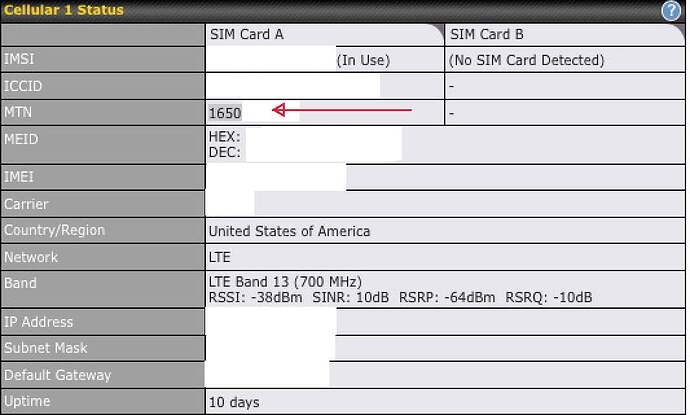This screenshot has height=415, width=690.
Task: Click the Default Gateway row label
Action: click(57, 375)
